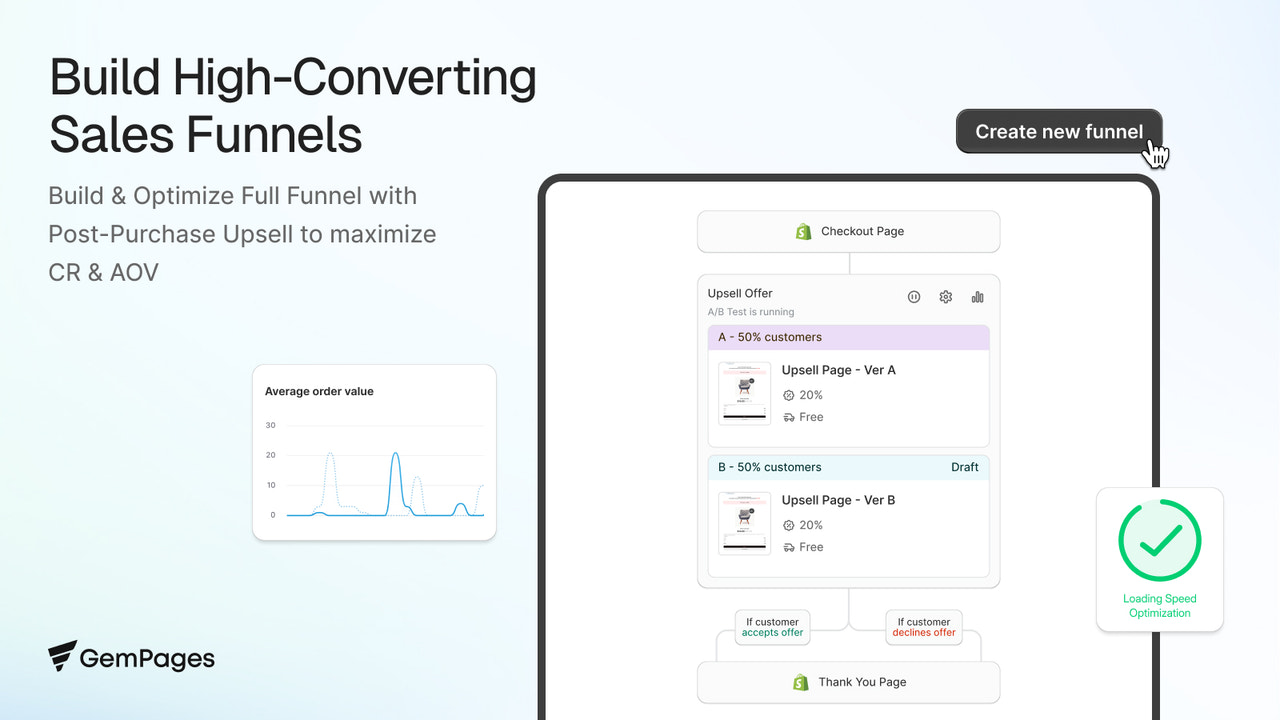
Task: Click the GemPages logo
Action: coord(130,657)
